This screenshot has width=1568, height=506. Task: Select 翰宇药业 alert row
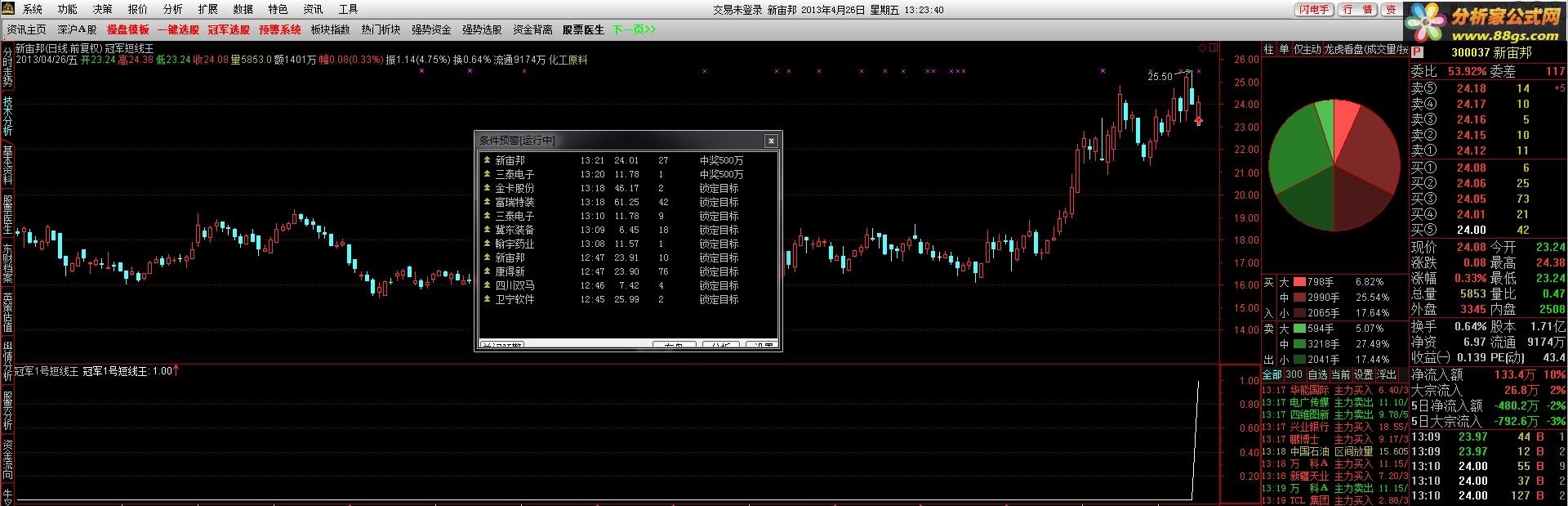[x=627, y=244]
